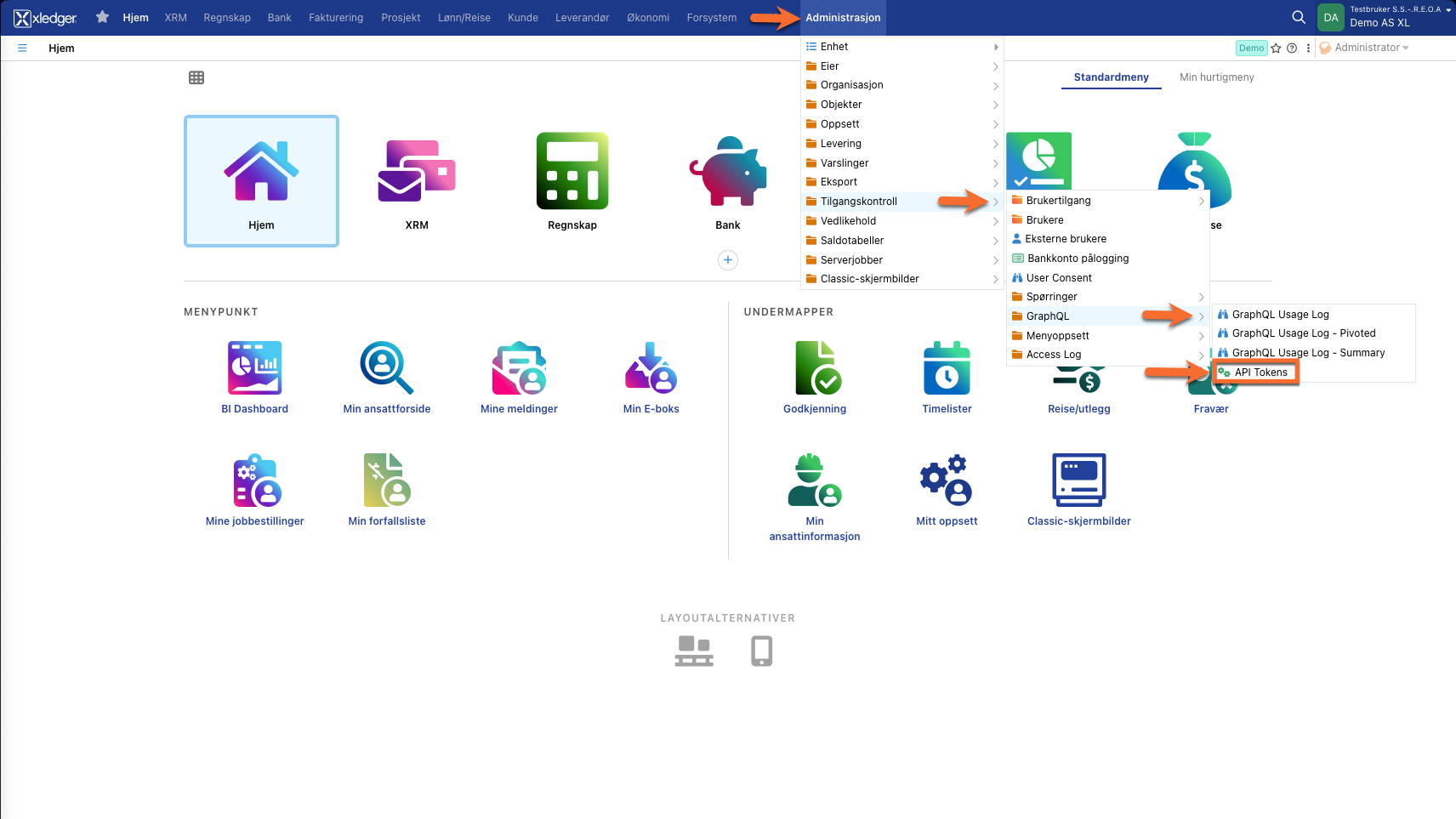Viewport: 1456px width, 819px height.
Task: Switch to Min hurtigmeny tab
Action: 1216,77
